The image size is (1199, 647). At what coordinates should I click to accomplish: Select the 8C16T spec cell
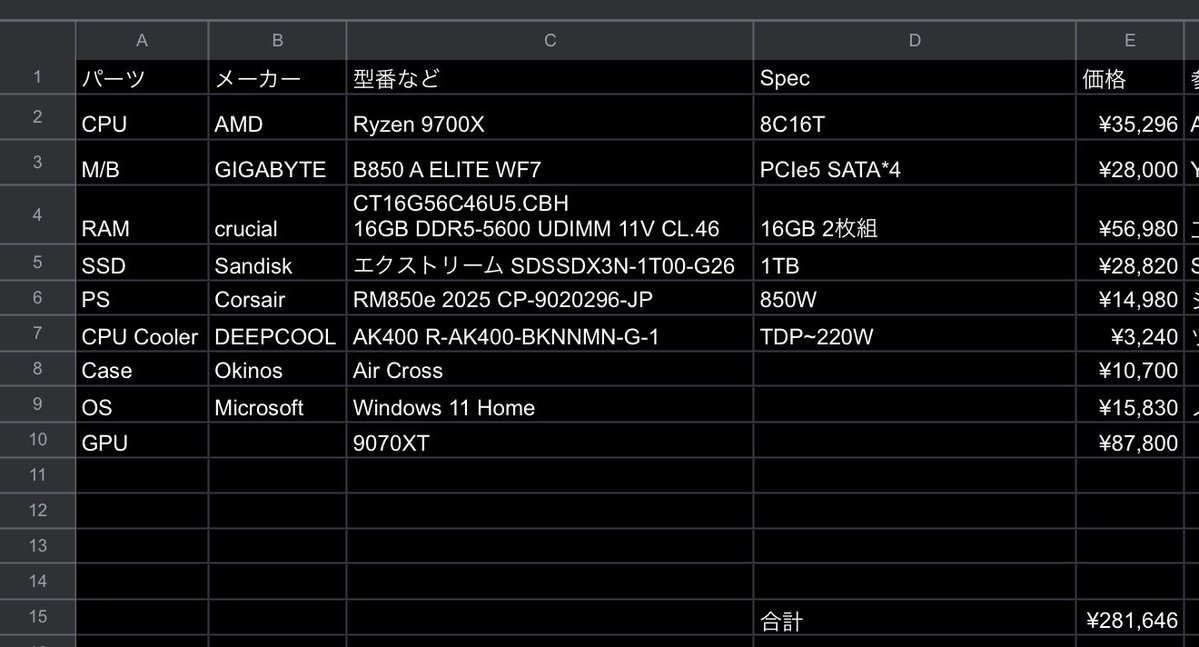click(915, 117)
